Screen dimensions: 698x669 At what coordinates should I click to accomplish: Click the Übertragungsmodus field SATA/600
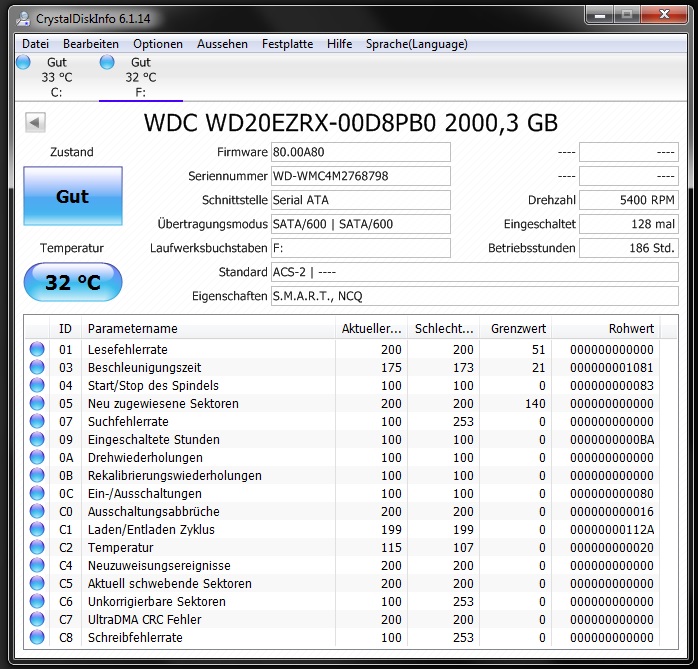click(x=361, y=224)
